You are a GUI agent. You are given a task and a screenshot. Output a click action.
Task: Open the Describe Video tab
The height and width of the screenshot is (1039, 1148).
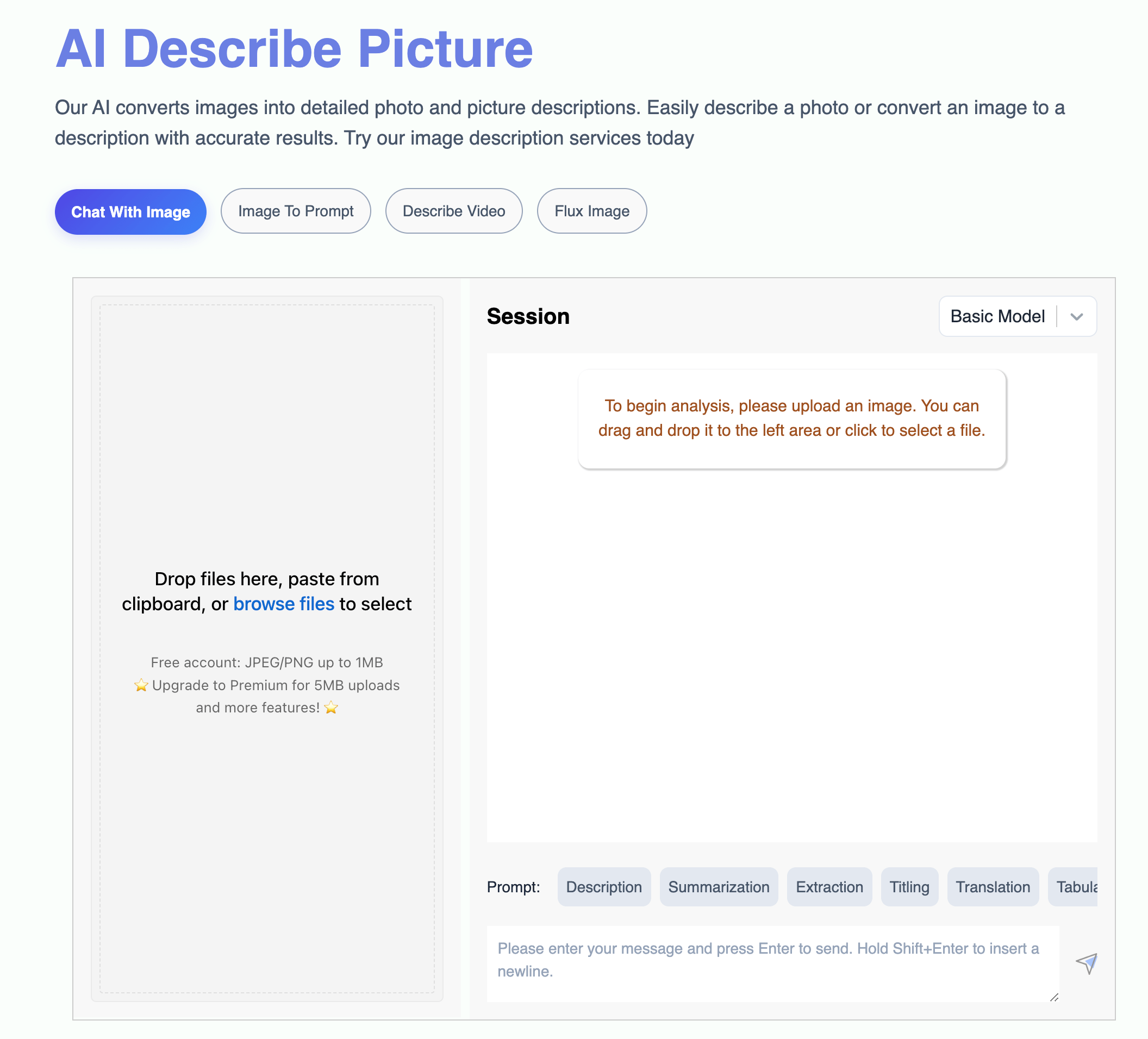[453, 211]
